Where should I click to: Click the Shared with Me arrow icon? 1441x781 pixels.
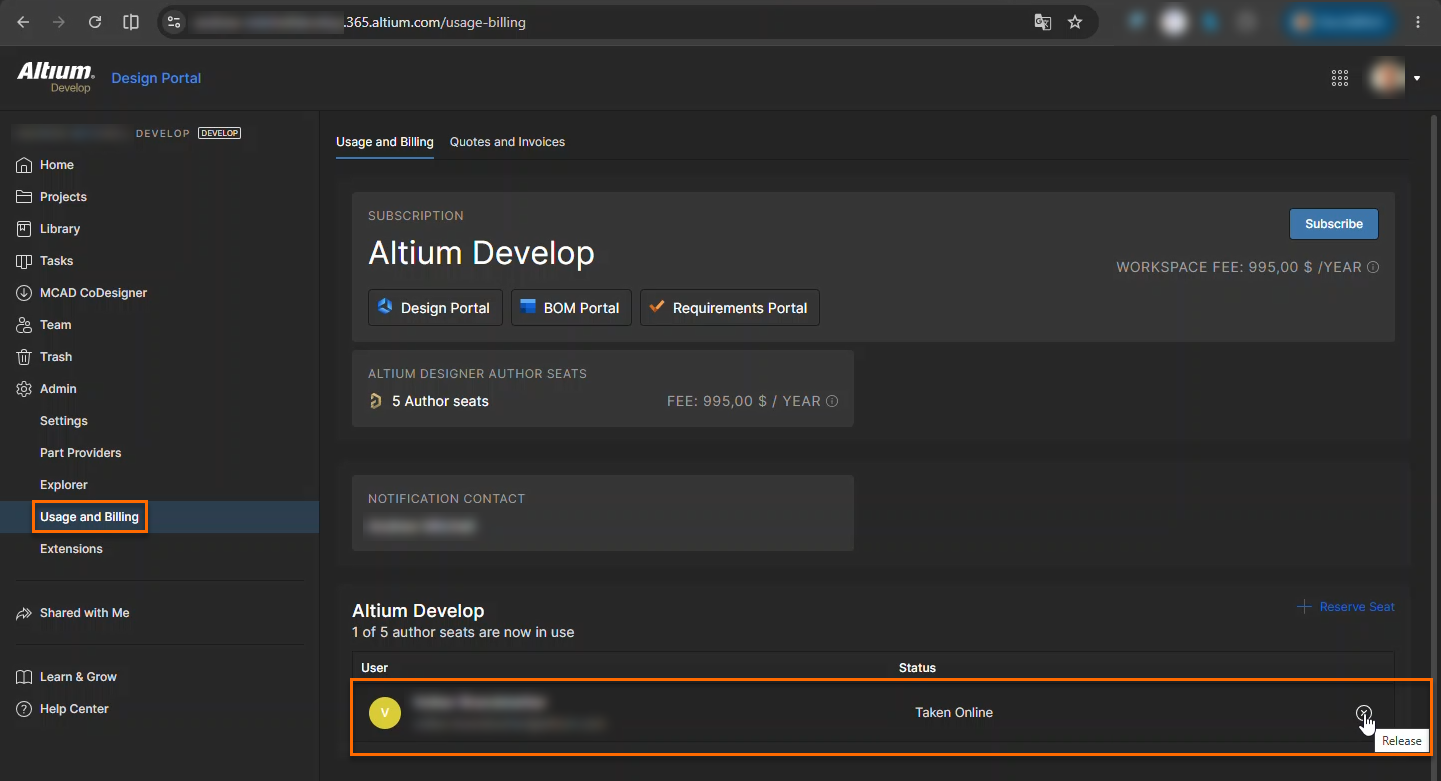tap(24, 613)
